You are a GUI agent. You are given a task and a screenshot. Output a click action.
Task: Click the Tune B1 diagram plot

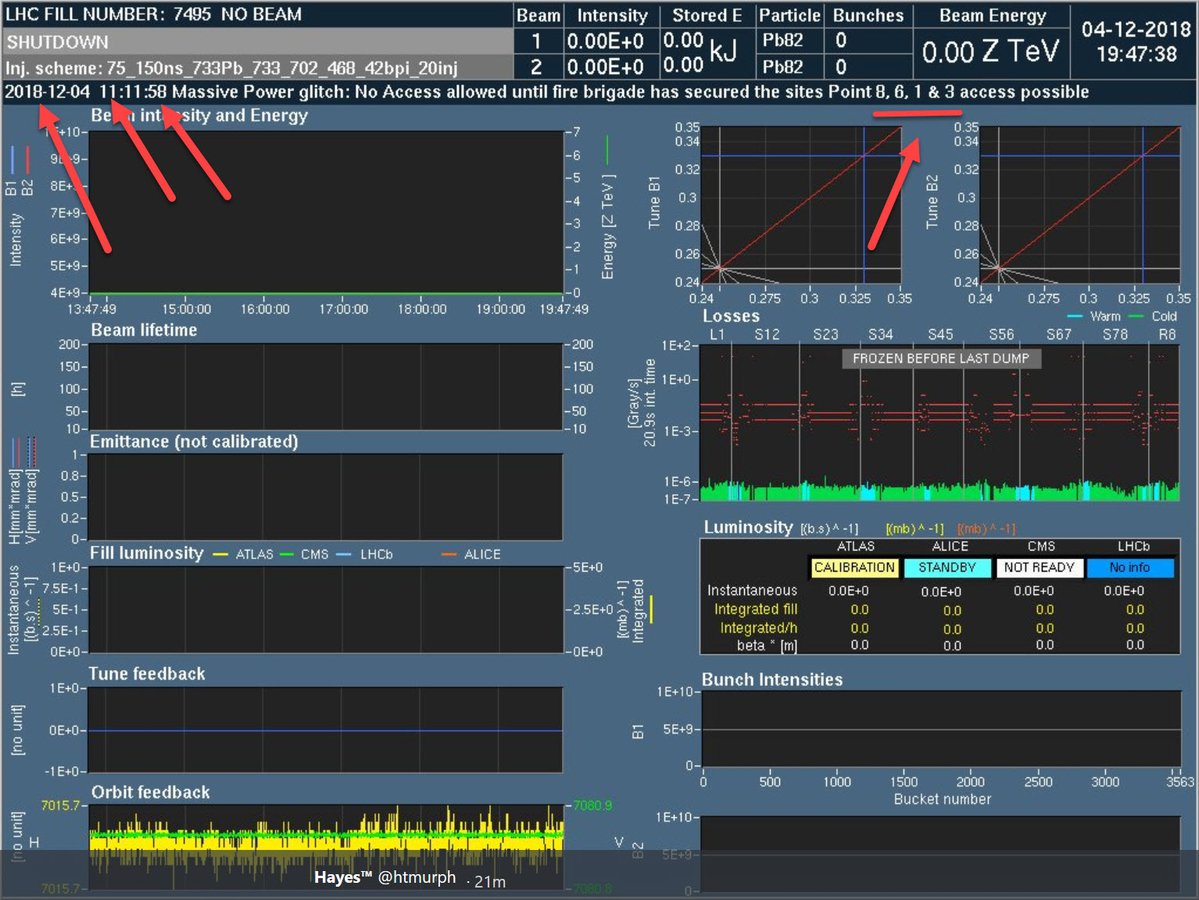[x=801, y=205]
